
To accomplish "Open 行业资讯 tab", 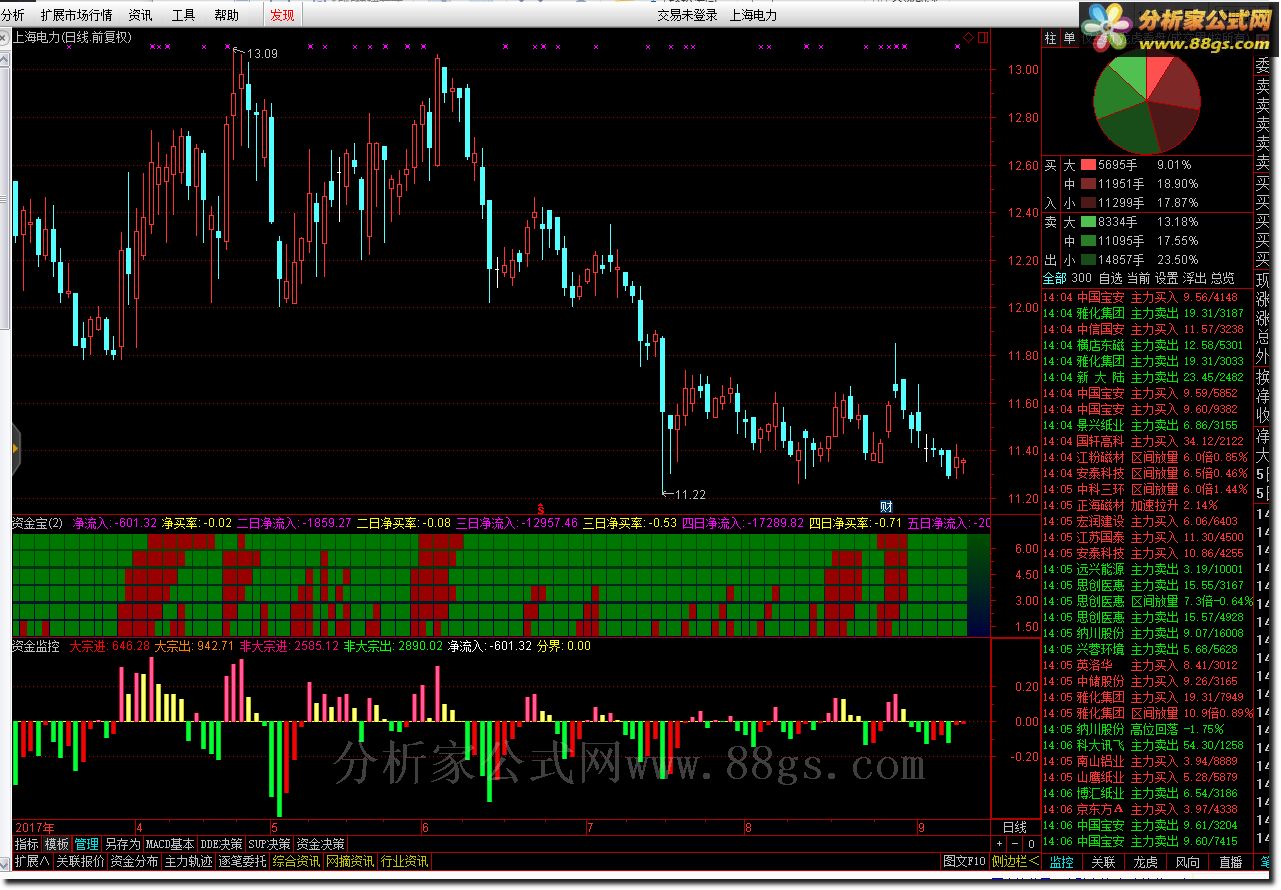I will coord(404,861).
